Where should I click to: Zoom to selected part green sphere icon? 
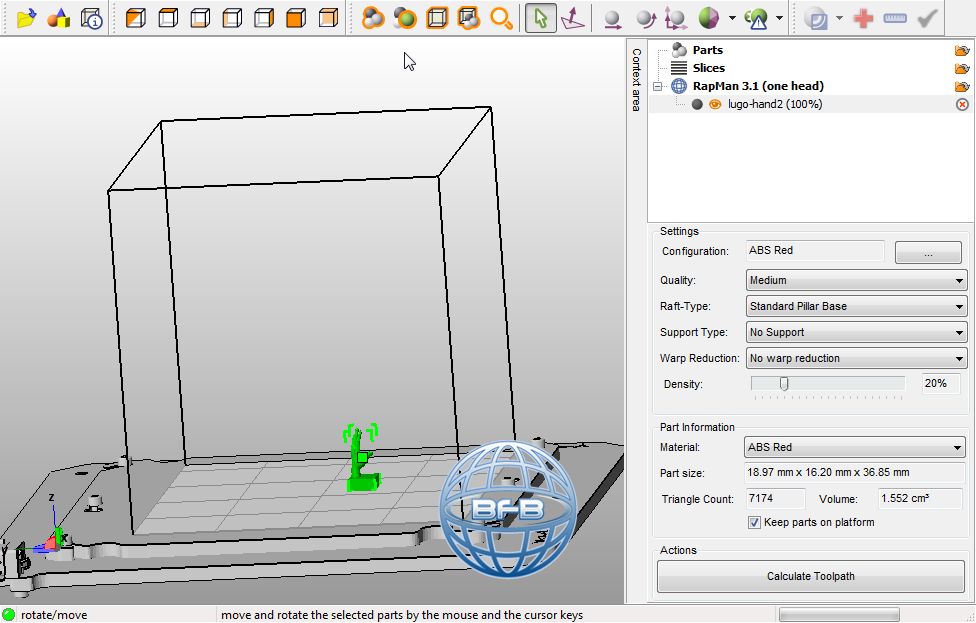point(405,18)
